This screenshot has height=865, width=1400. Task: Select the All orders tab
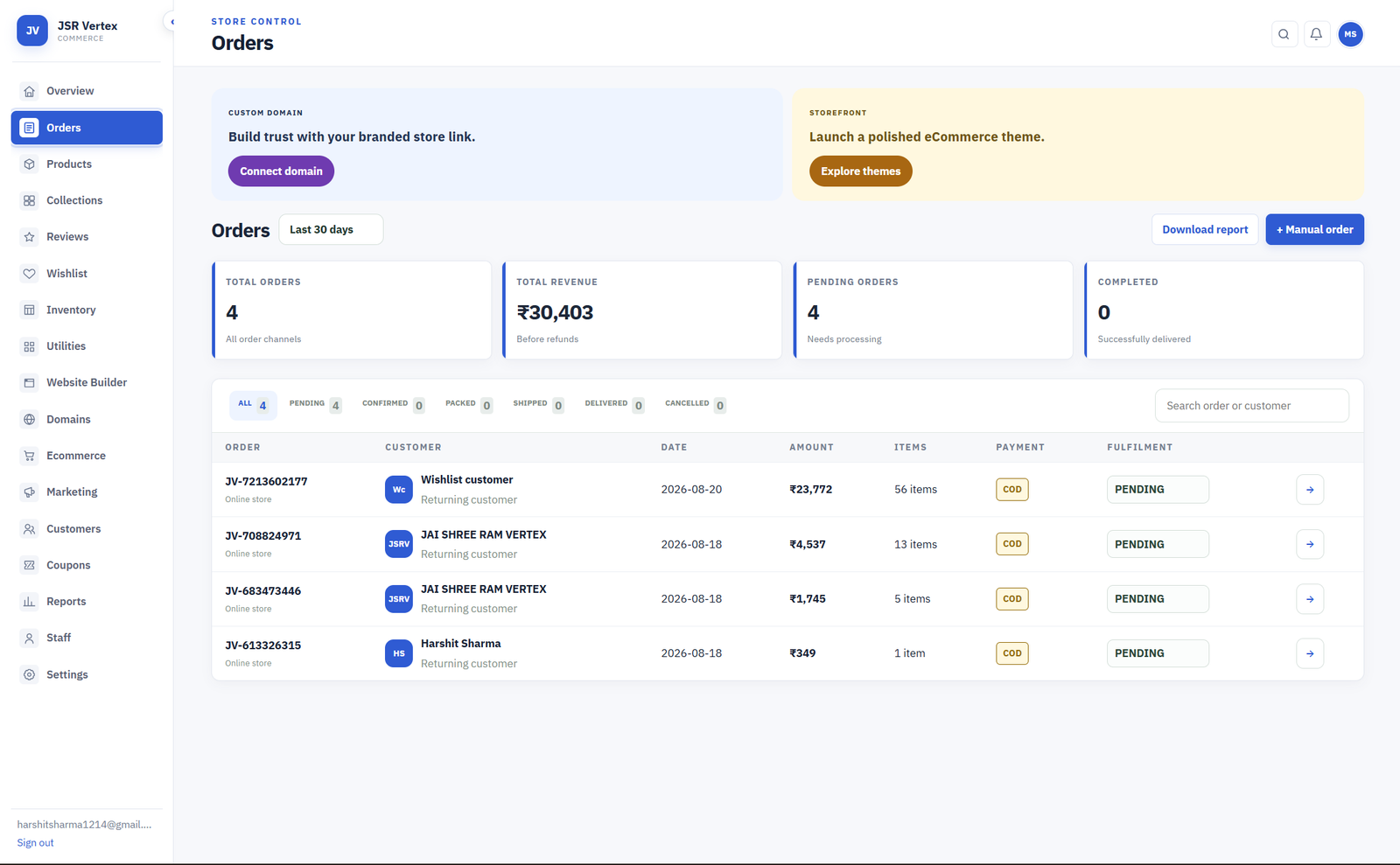coord(253,405)
